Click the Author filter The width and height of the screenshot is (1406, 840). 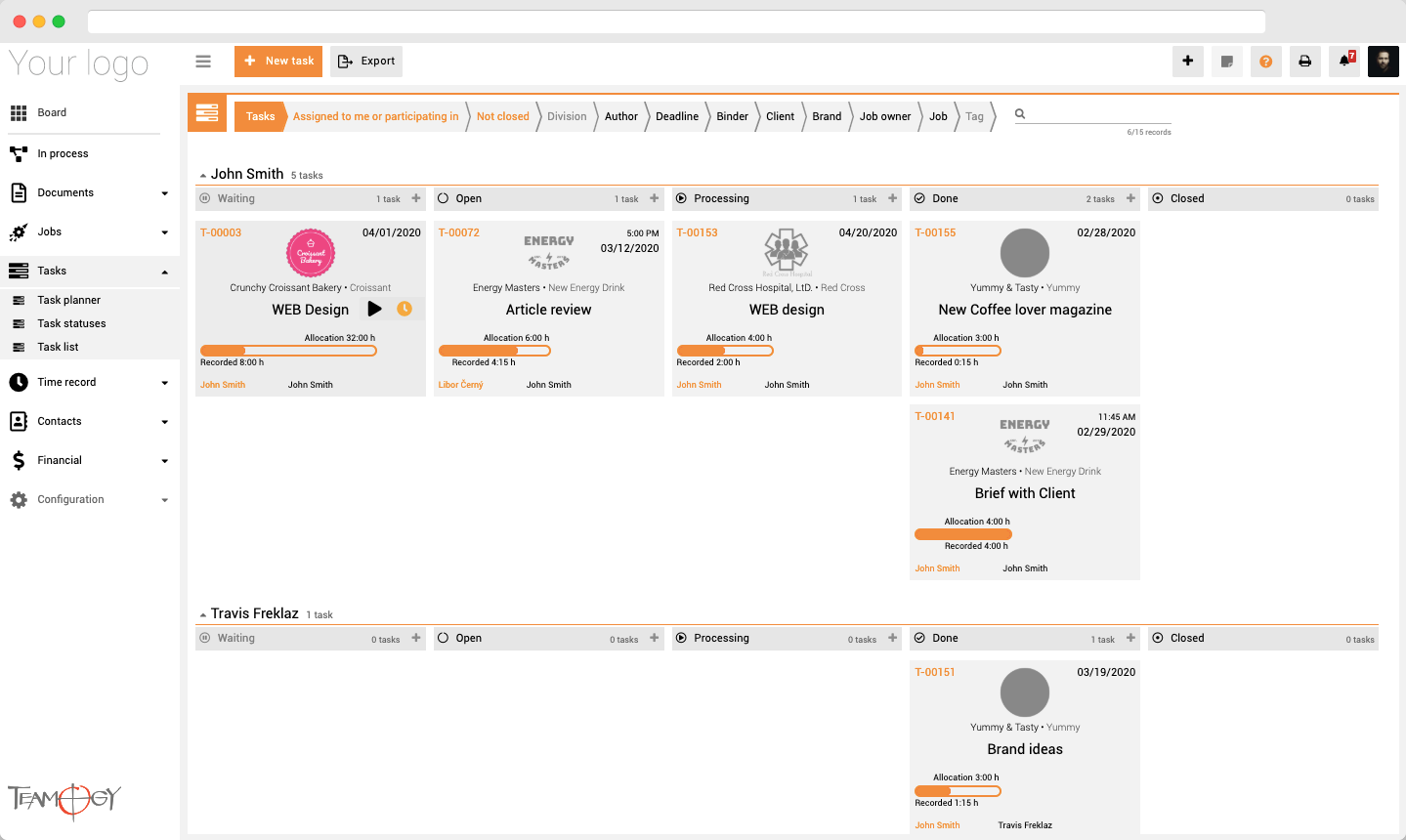[621, 116]
